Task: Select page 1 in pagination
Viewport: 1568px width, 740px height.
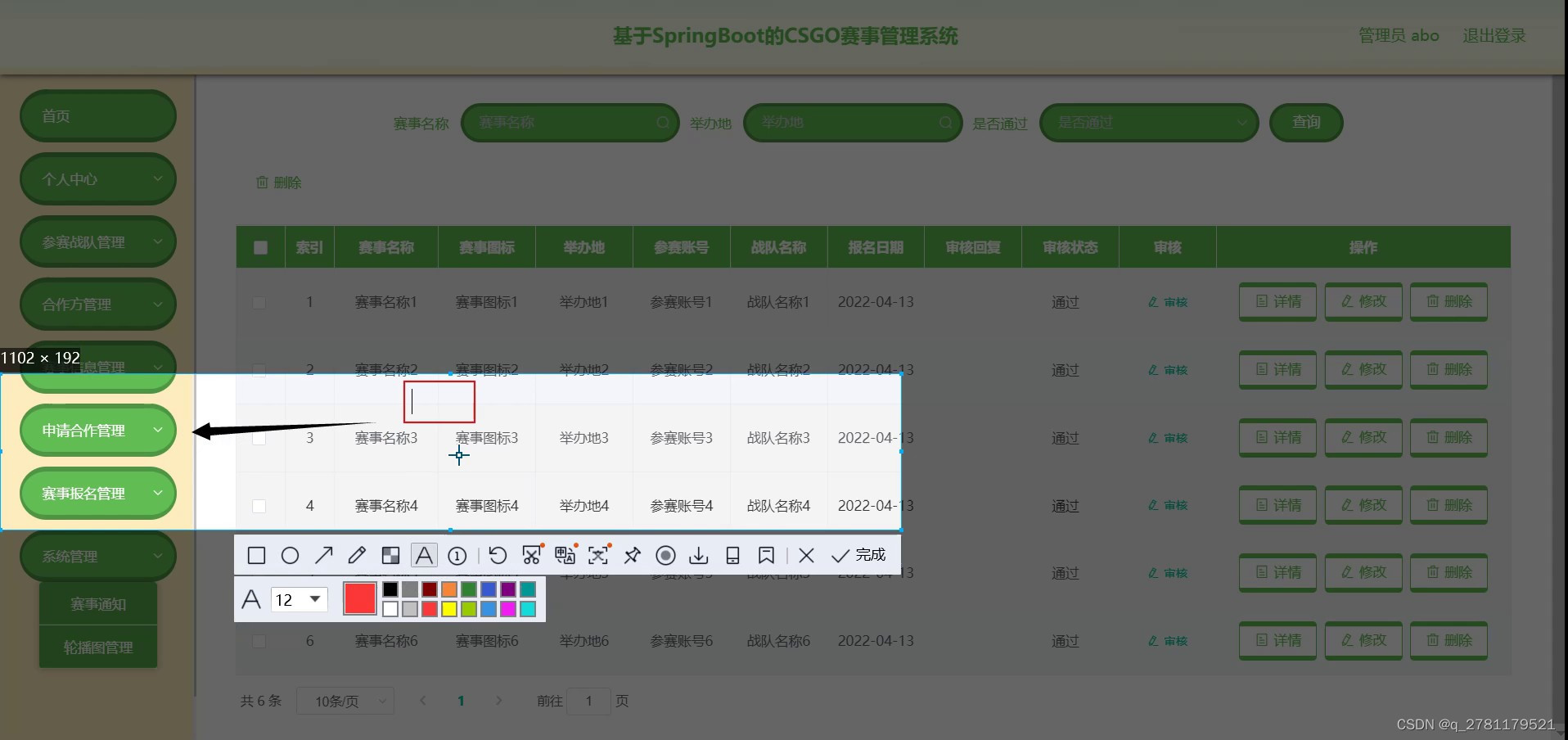Action: [x=461, y=702]
